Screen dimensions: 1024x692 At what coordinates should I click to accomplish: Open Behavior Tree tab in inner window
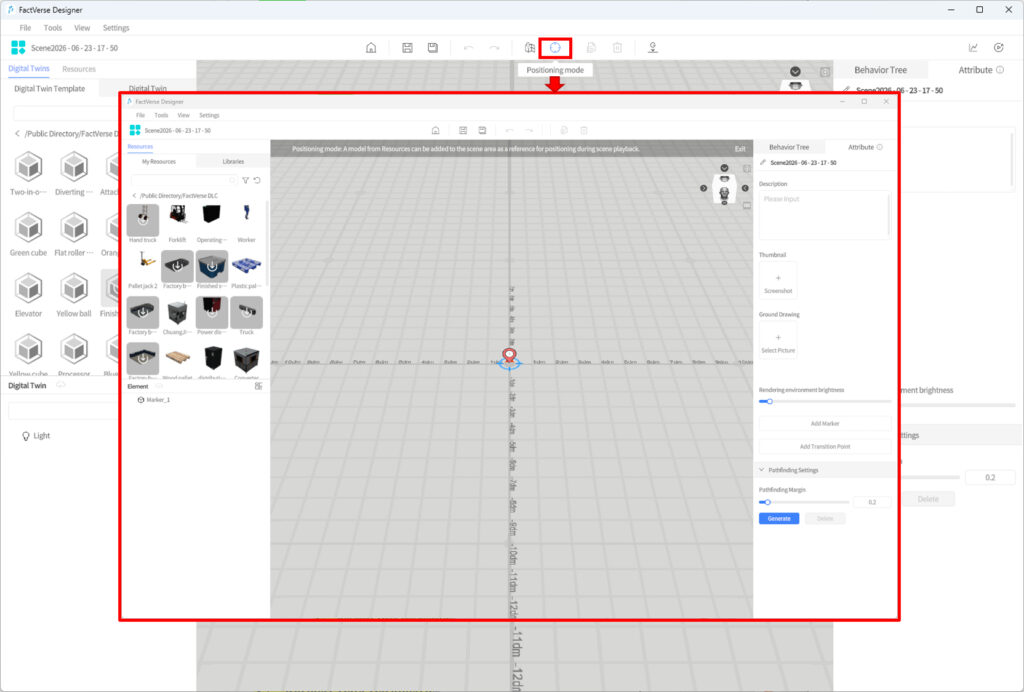789,147
